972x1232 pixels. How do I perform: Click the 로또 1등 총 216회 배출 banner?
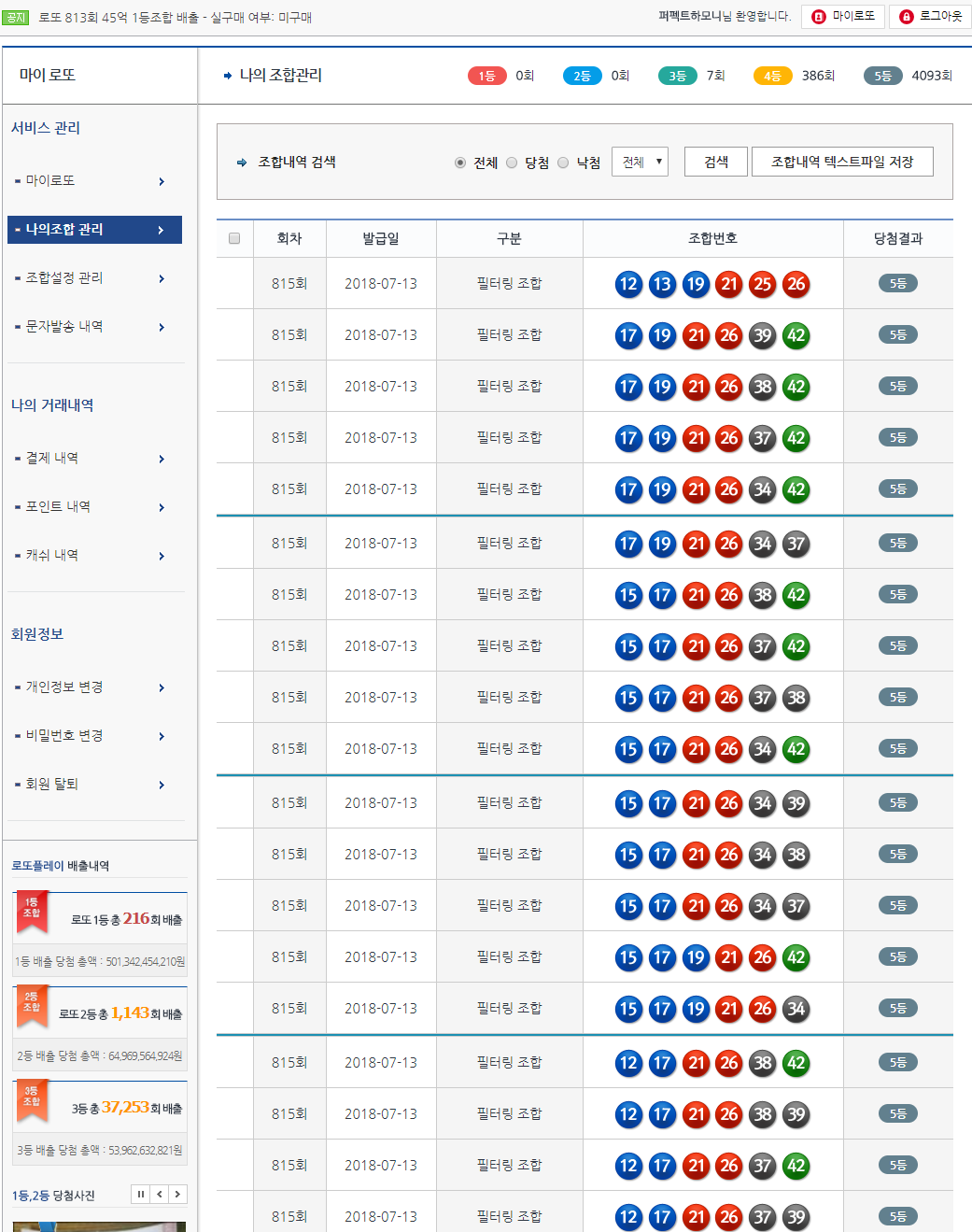[100, 918]
